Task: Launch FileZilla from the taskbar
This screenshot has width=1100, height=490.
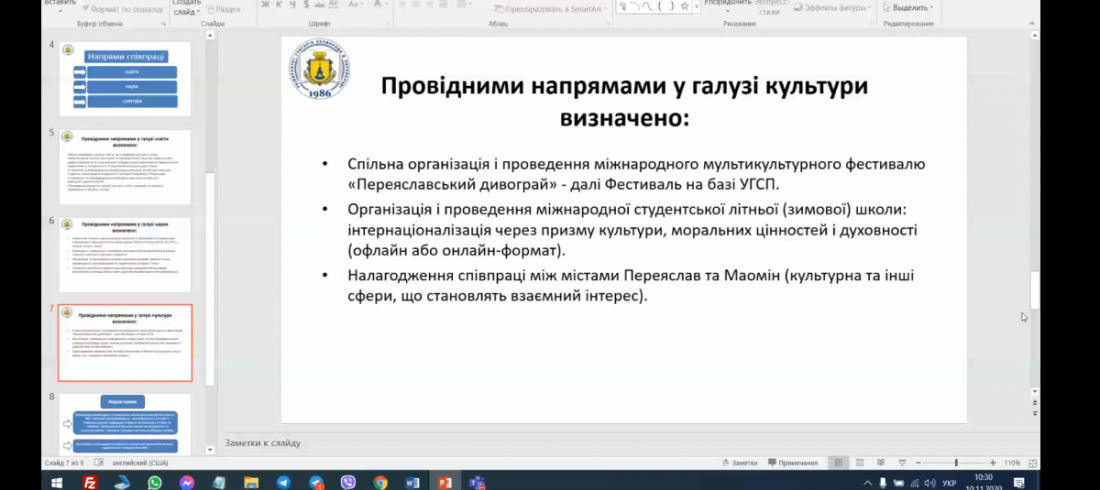Action: [90, 482]
